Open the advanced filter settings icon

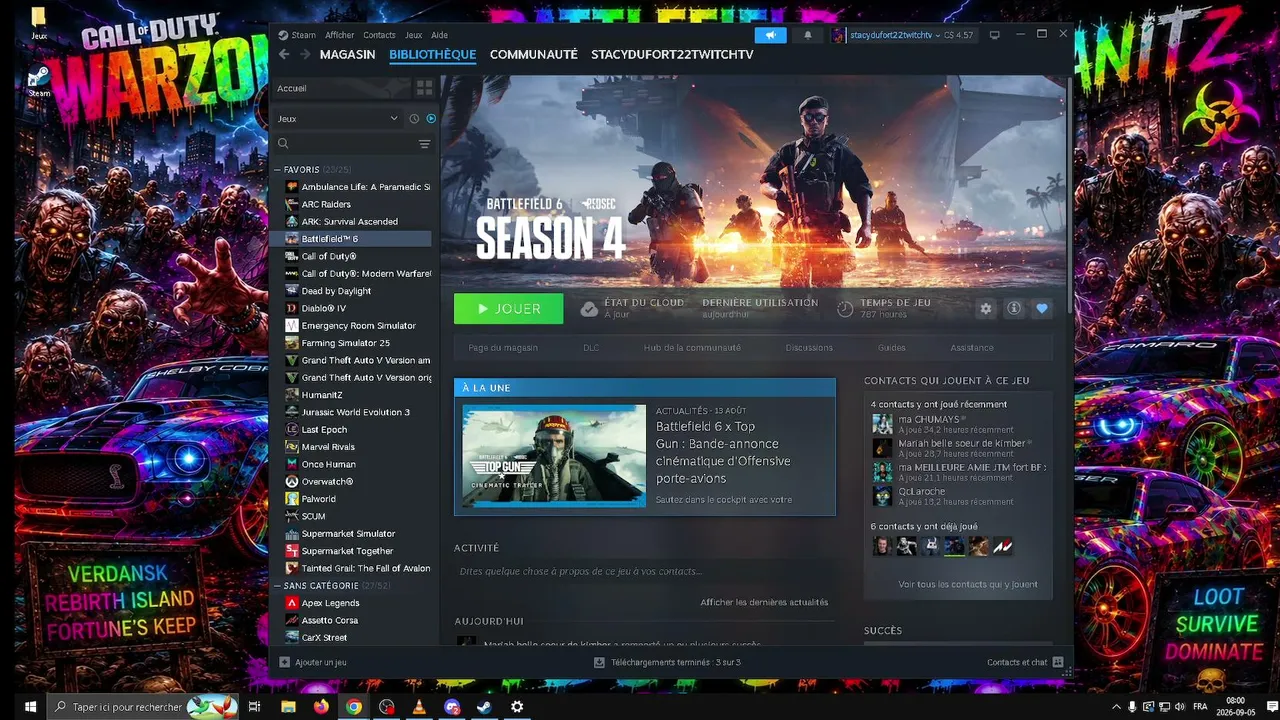click(424, 144)
